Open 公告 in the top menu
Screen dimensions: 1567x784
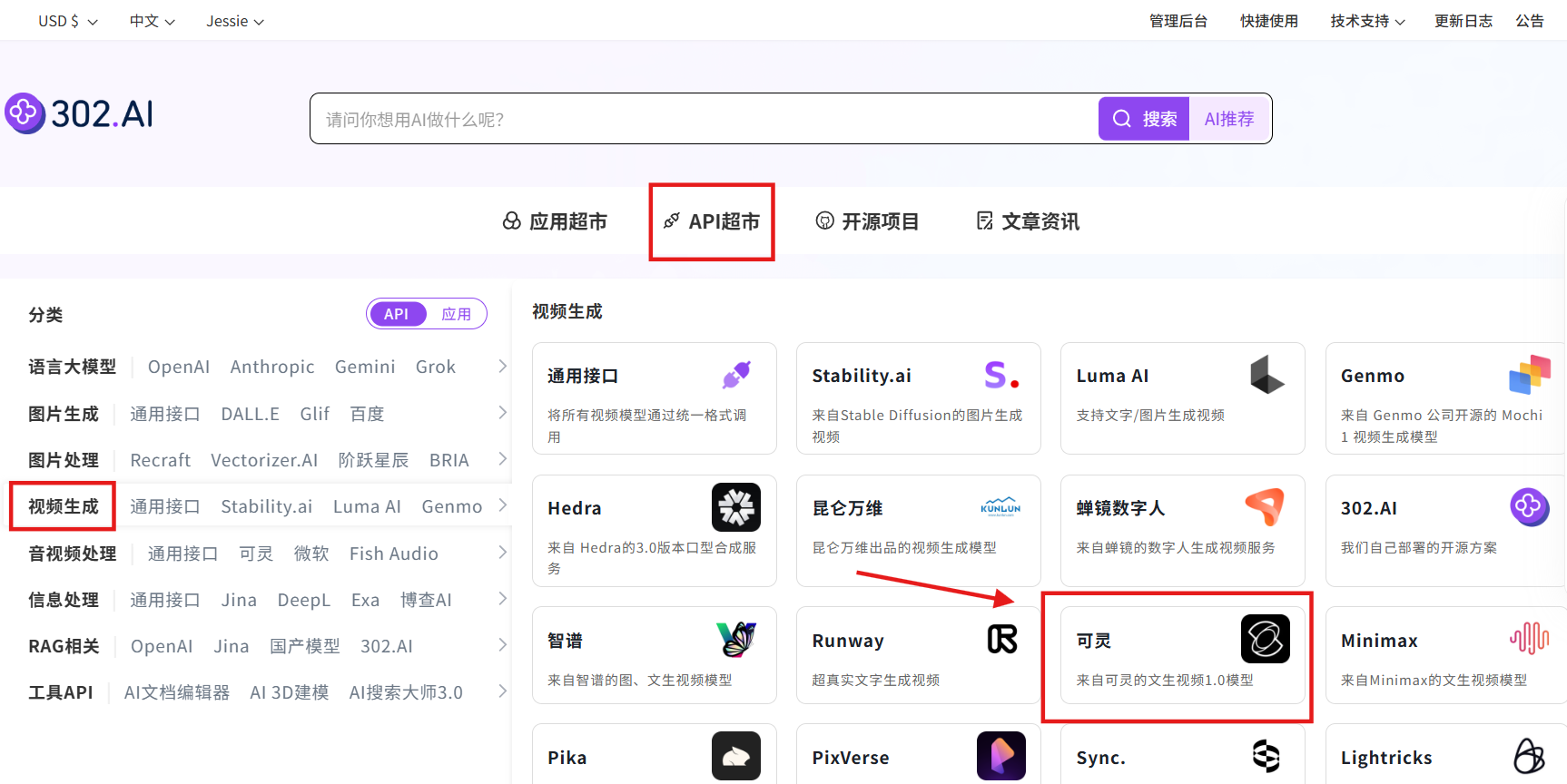(x=1530, y=21)
